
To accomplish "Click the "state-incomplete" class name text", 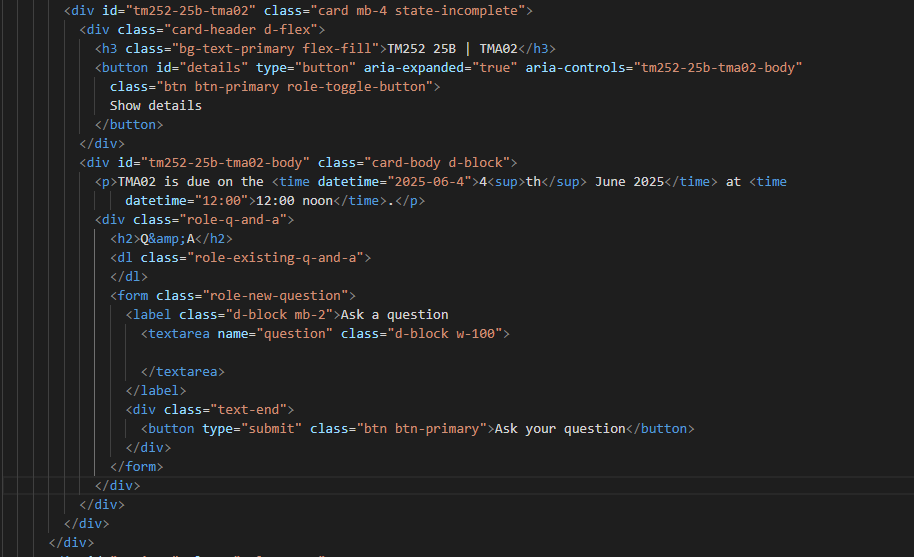I will (456, 10).
